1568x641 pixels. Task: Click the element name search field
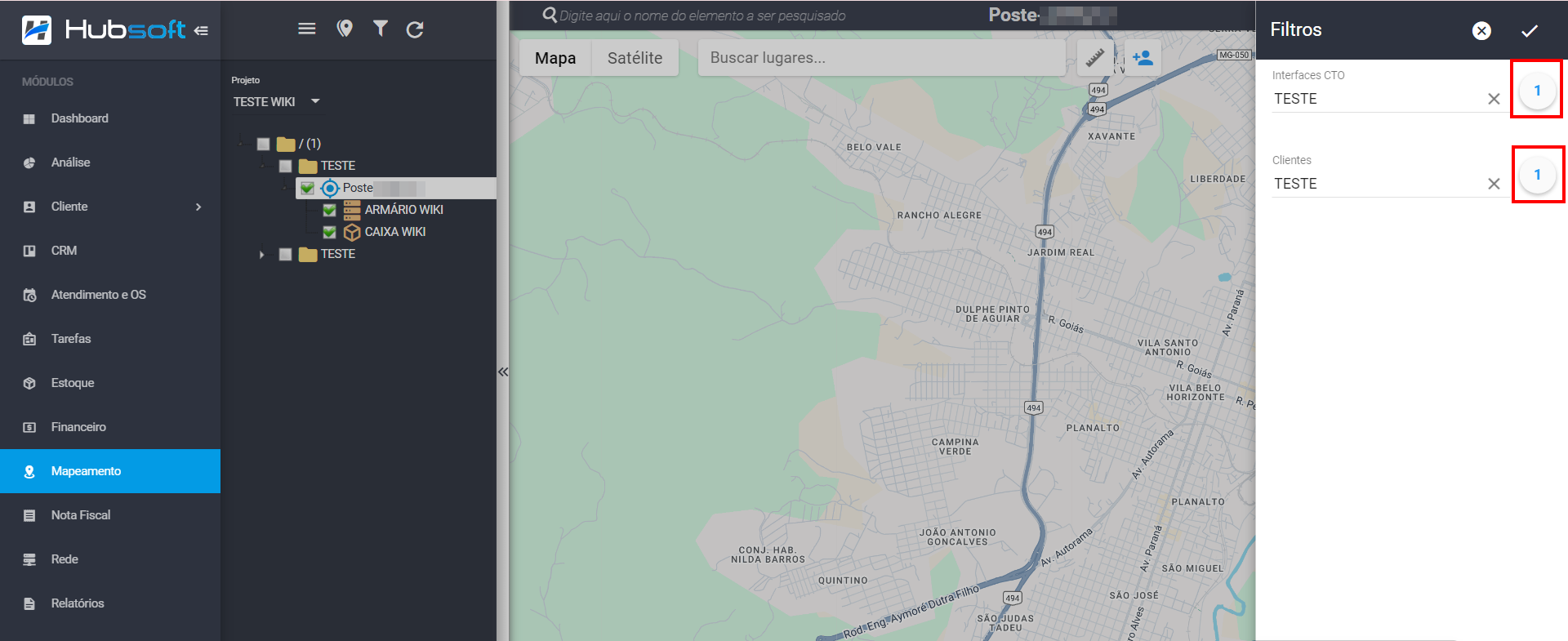(702, 16)
